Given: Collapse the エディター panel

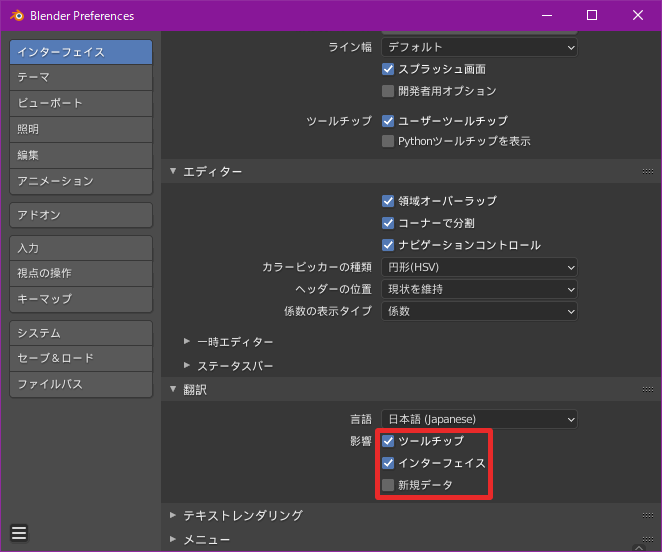Looking at the screenshot, I should pos(173,171).
